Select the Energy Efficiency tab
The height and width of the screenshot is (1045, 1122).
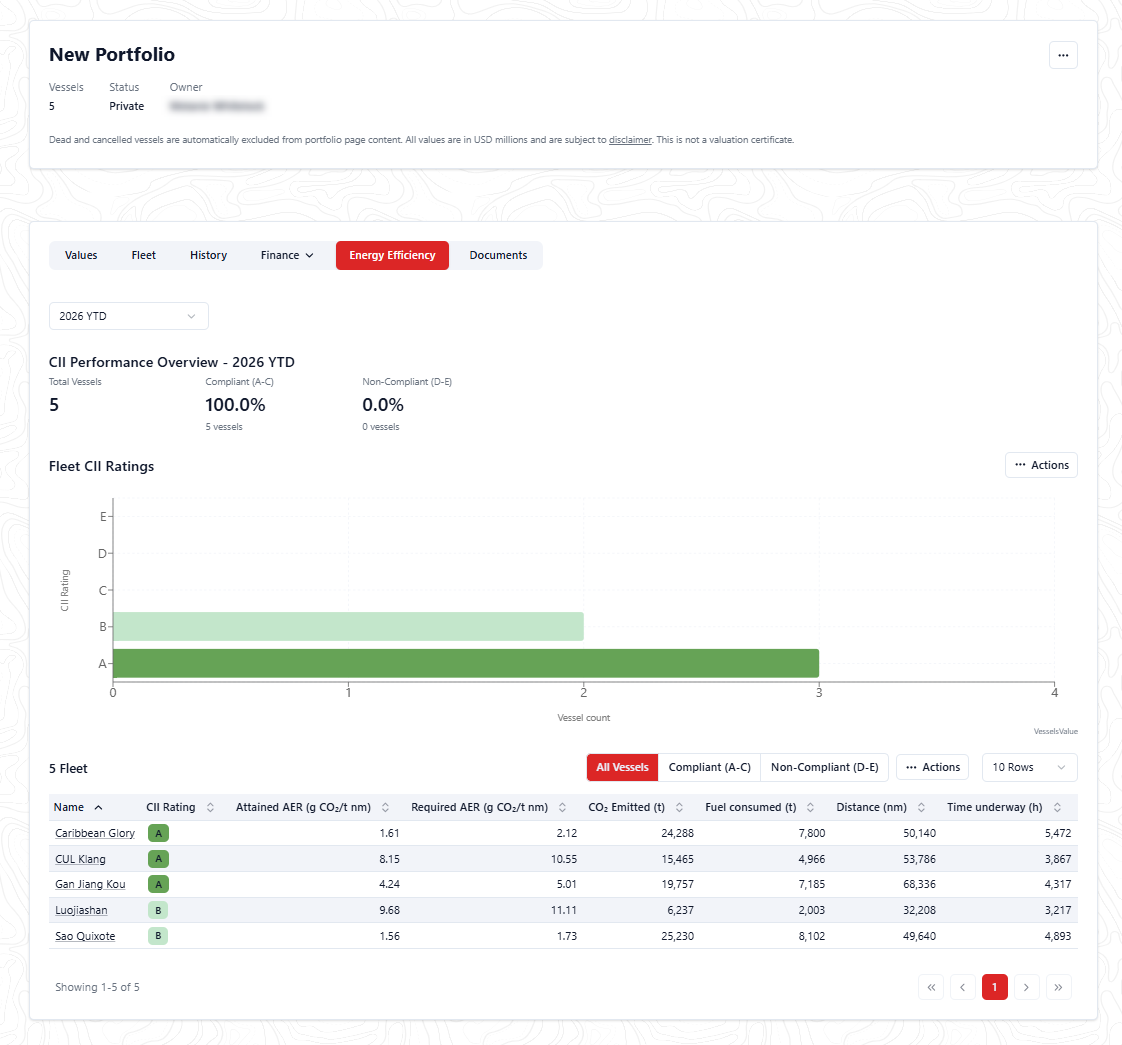click(392, 256)
